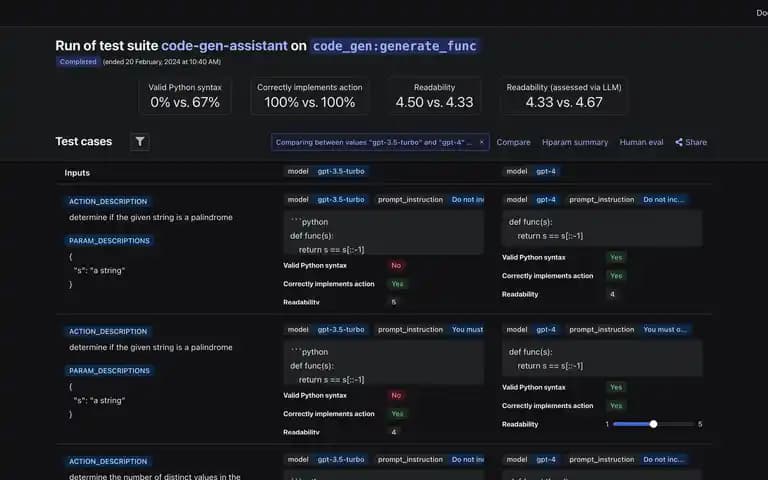This screenshot has width=768, height=480.
Task: Click the gpt-3.5-turbo code block in the You must row
Action: pos(384,362)
